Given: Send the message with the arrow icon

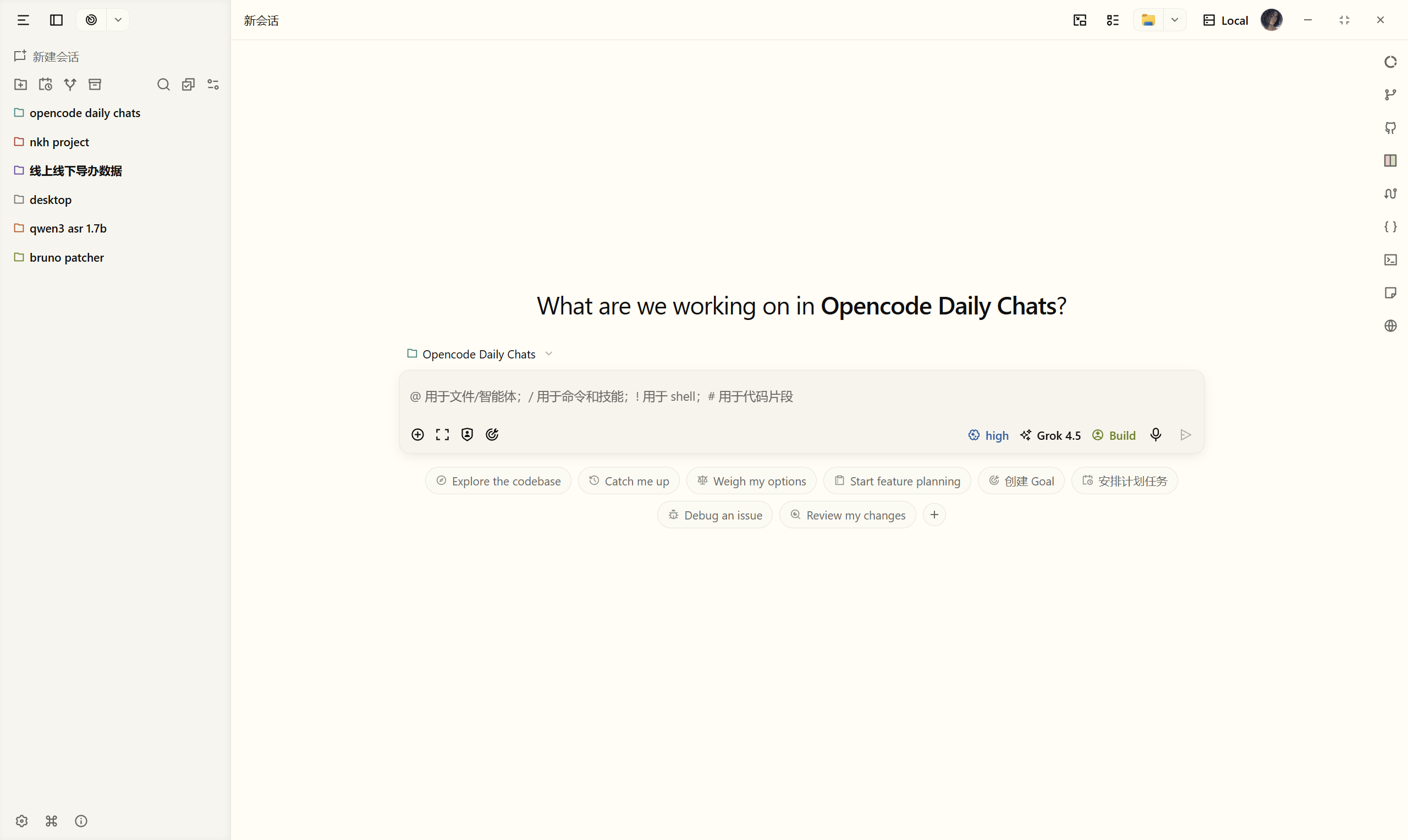Looking at the screenshot, I should click(x=1185, y=434).
